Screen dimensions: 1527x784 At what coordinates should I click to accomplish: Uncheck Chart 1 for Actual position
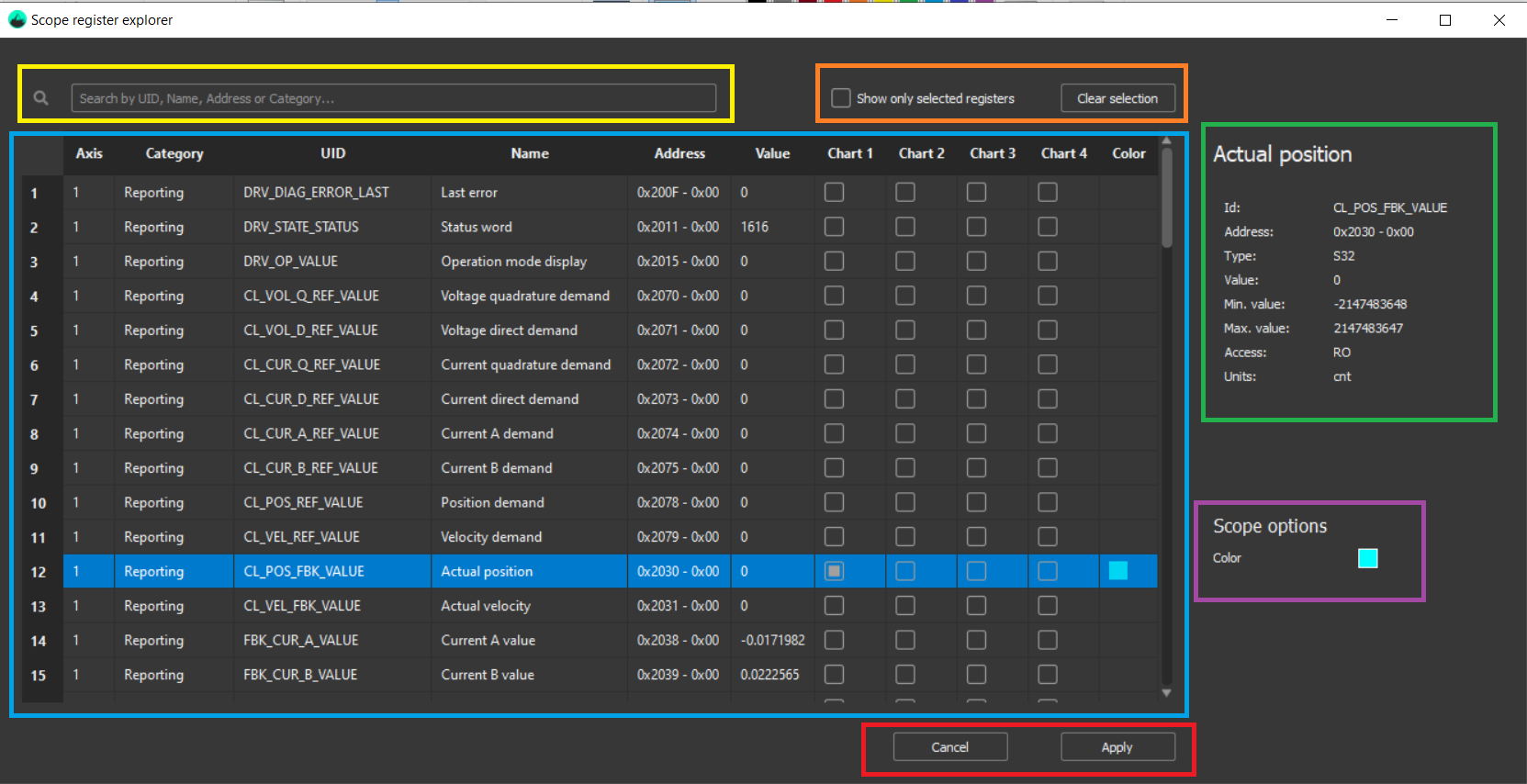click(x=834, y=571)
